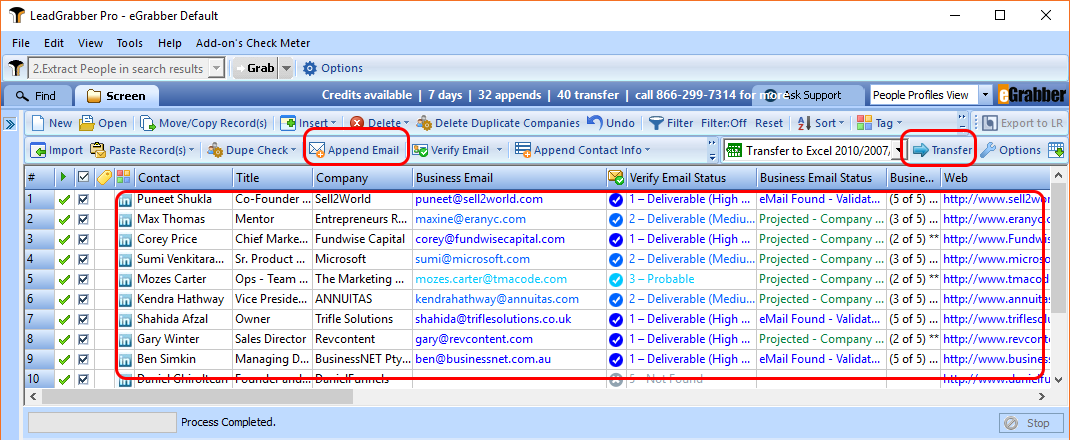Image resolution: width=1070 pixels, height=440 pixels.
Task: Toggle checkbox for Gary Winter row
Action: [x=84, y=339]
